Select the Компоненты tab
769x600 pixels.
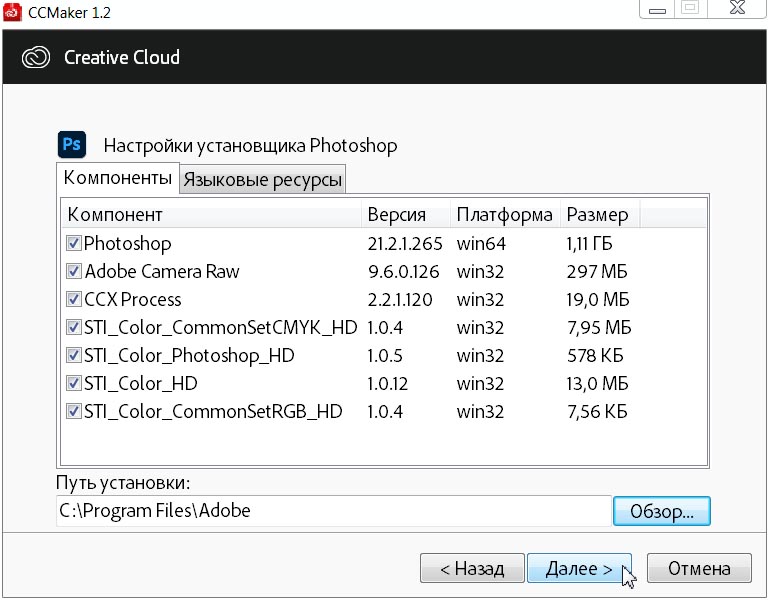pyautogui.click(x=118, y=178)
